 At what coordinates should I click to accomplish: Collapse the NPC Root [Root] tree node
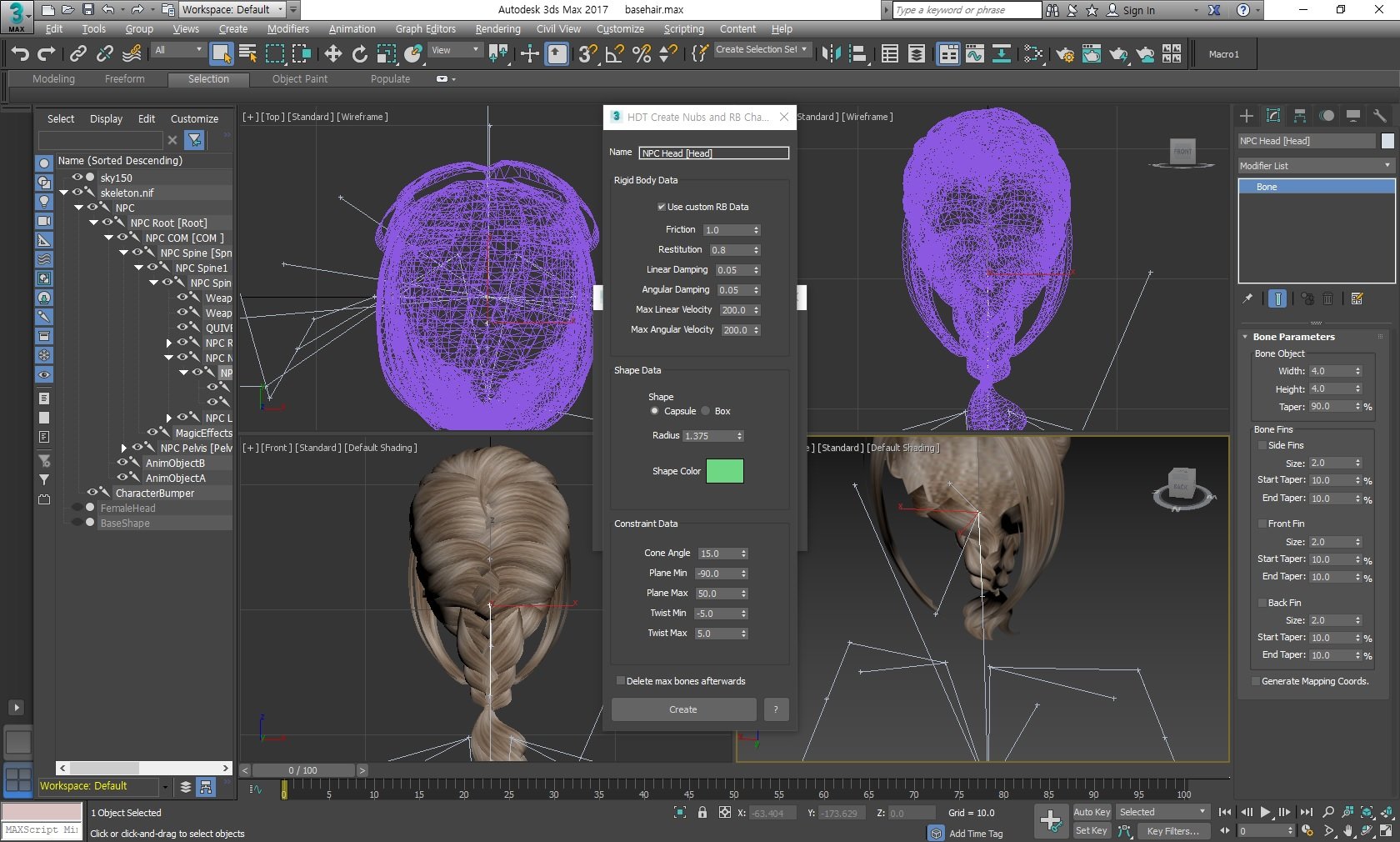click(94, 223)
